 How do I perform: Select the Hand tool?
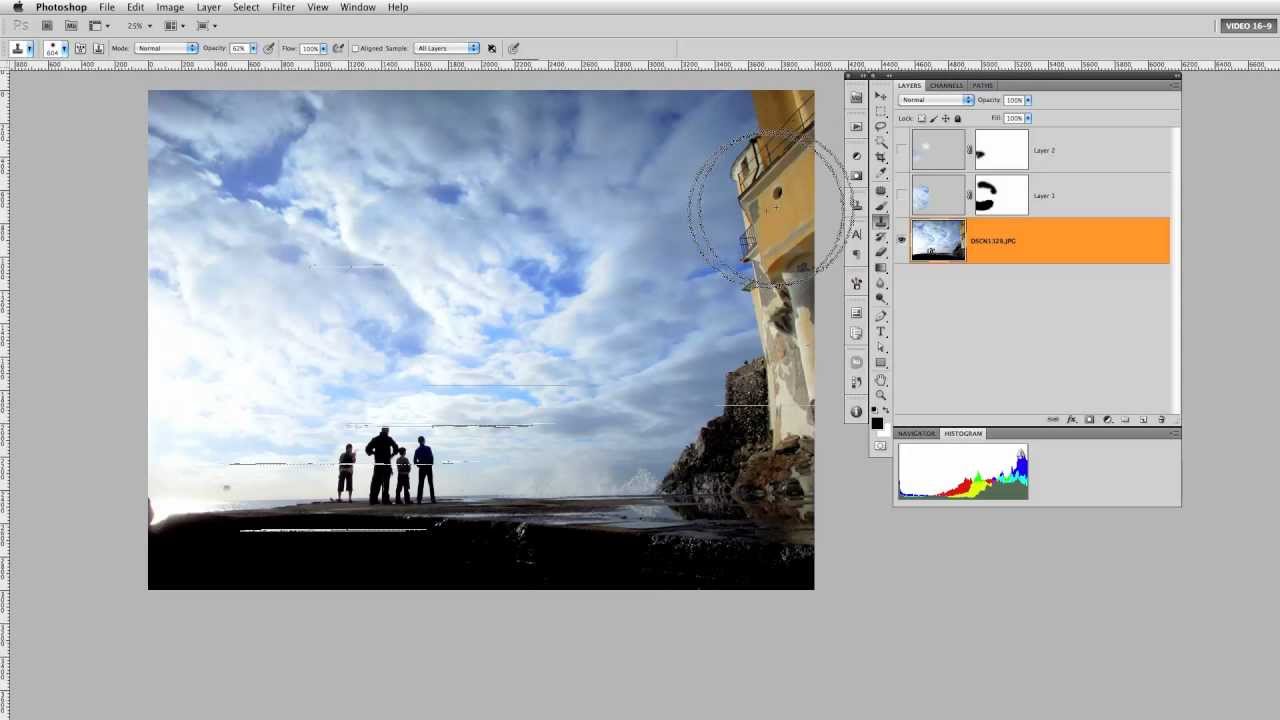coord(880,380)
